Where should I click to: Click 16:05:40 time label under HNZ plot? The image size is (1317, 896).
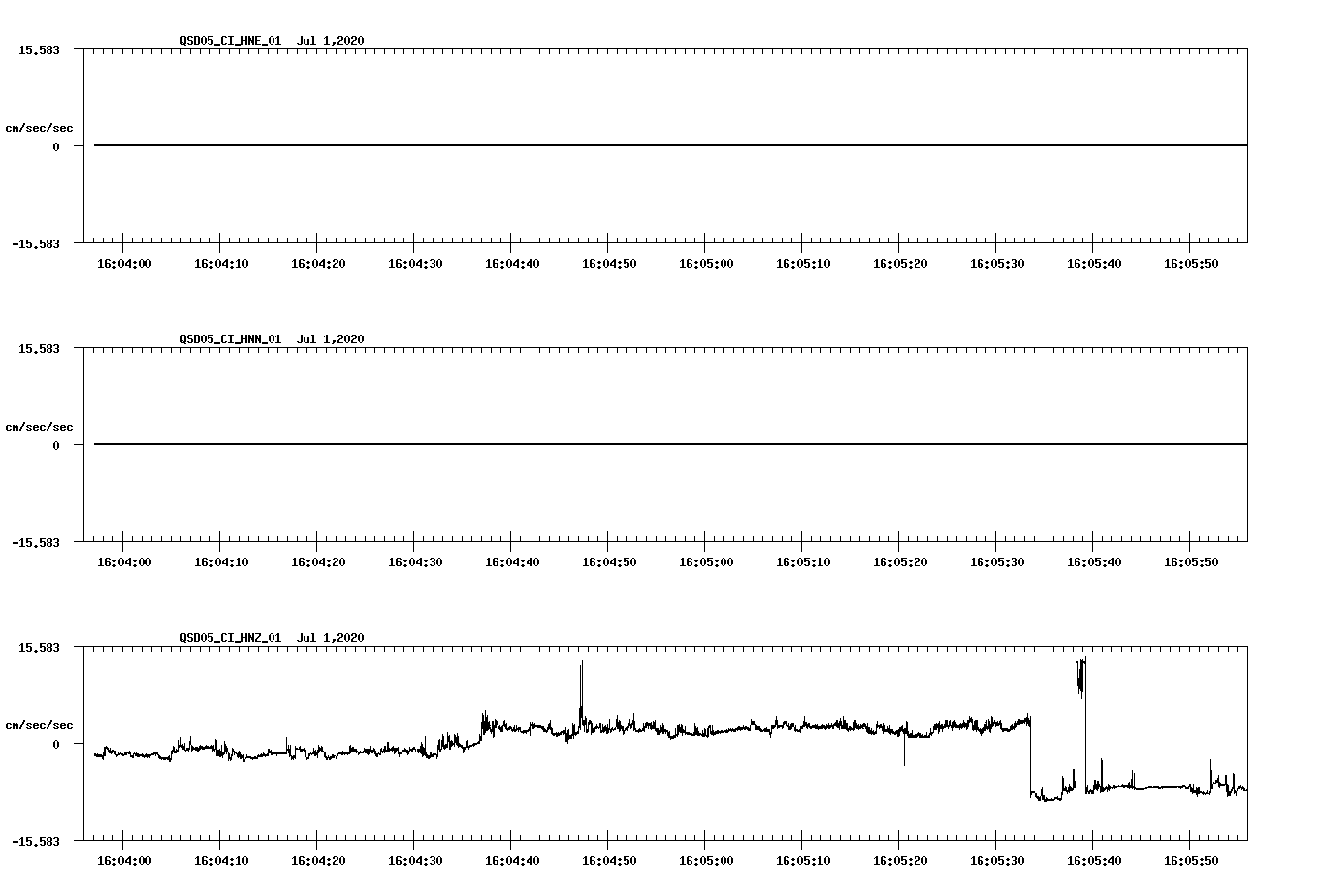click(1094, 861)
